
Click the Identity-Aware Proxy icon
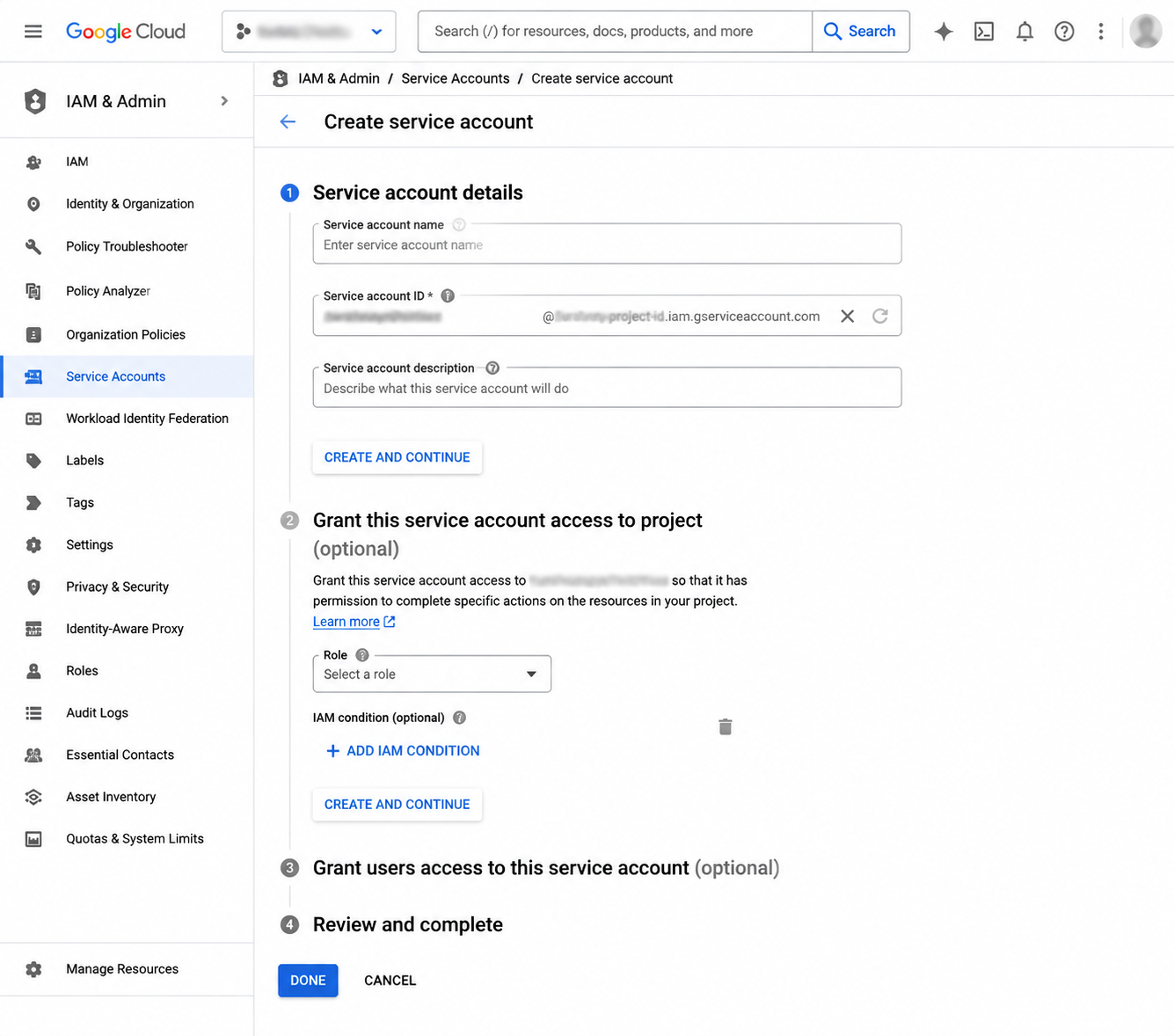click(x=33, y=629)
